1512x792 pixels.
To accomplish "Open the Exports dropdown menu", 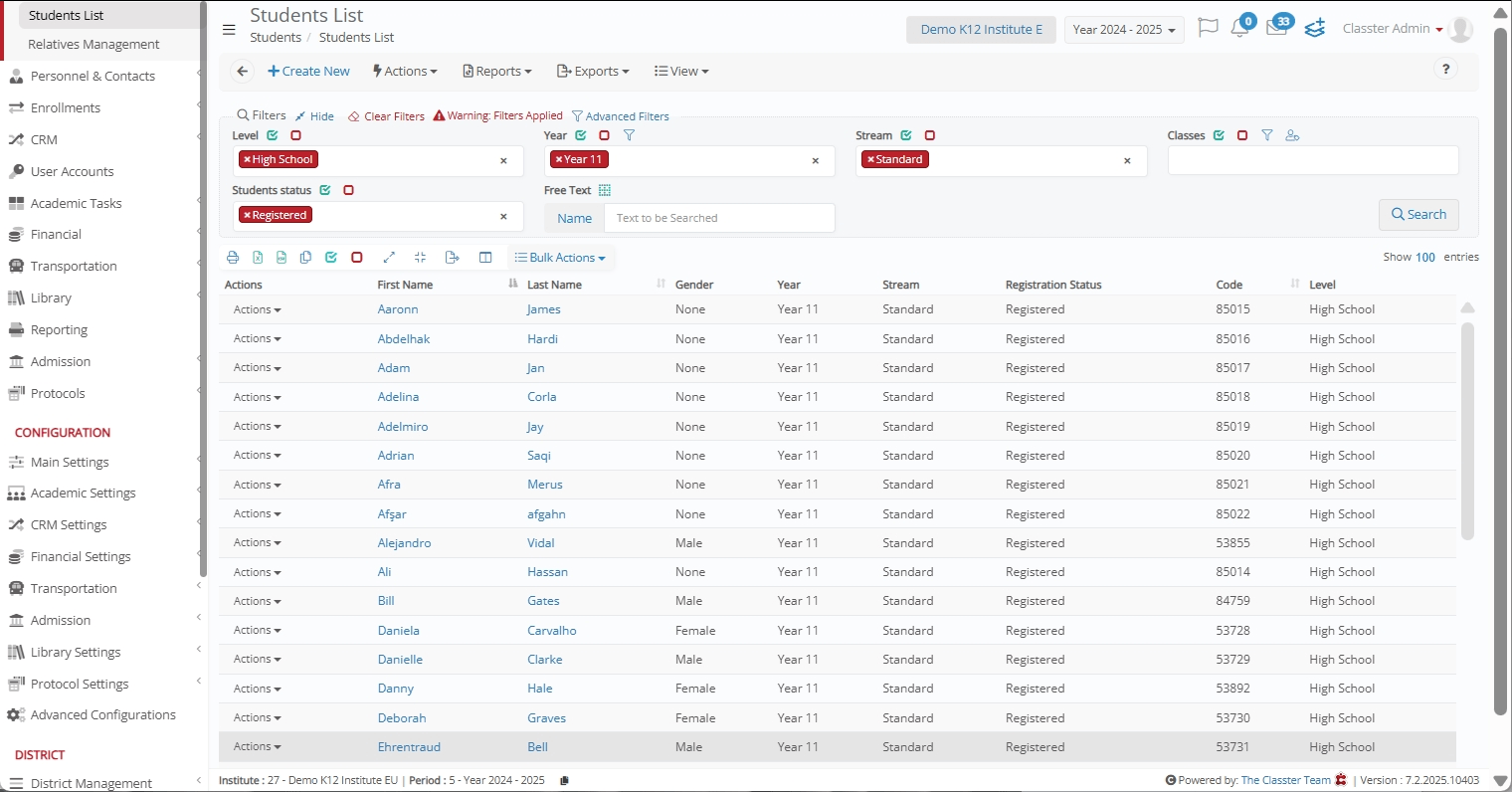I will tap(593, 72).
